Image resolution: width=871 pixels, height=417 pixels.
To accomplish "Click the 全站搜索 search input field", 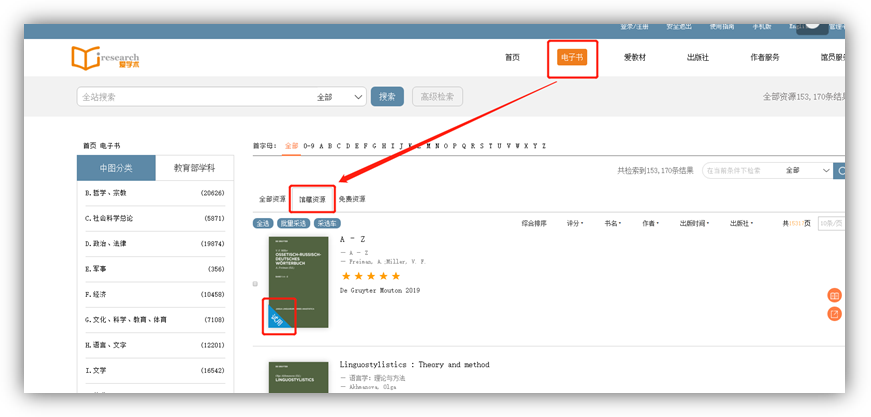I will point(190,97).
